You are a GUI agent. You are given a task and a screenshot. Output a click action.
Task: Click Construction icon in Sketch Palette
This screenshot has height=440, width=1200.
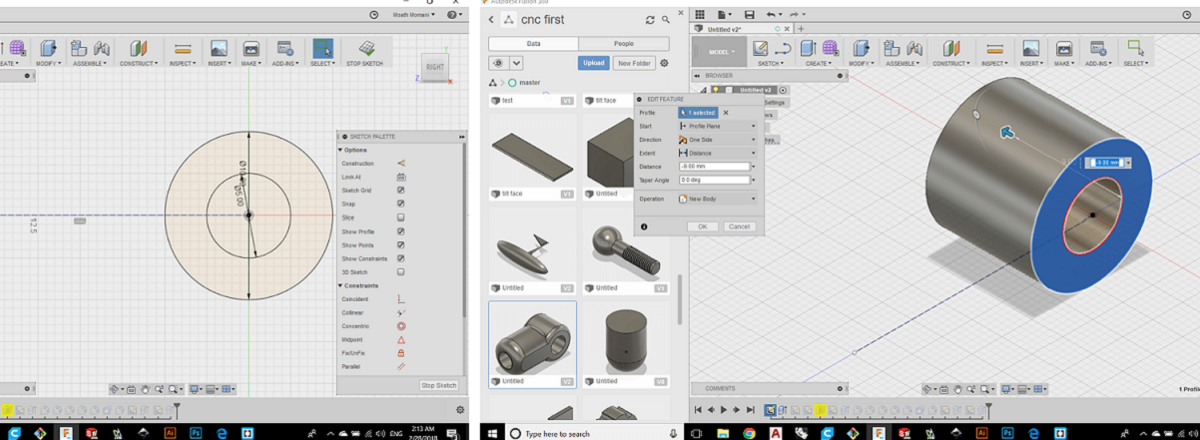[x=401, y=162]
